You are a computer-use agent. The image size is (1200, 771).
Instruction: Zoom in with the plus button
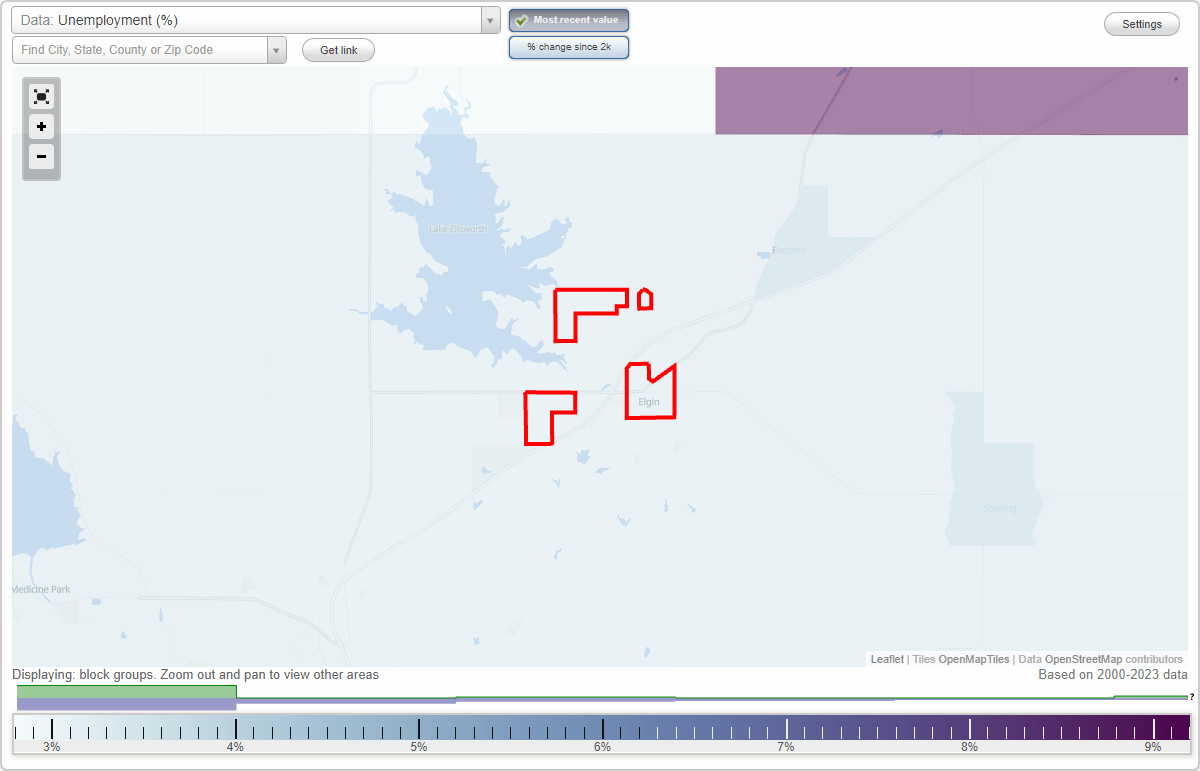click(41, 126)
